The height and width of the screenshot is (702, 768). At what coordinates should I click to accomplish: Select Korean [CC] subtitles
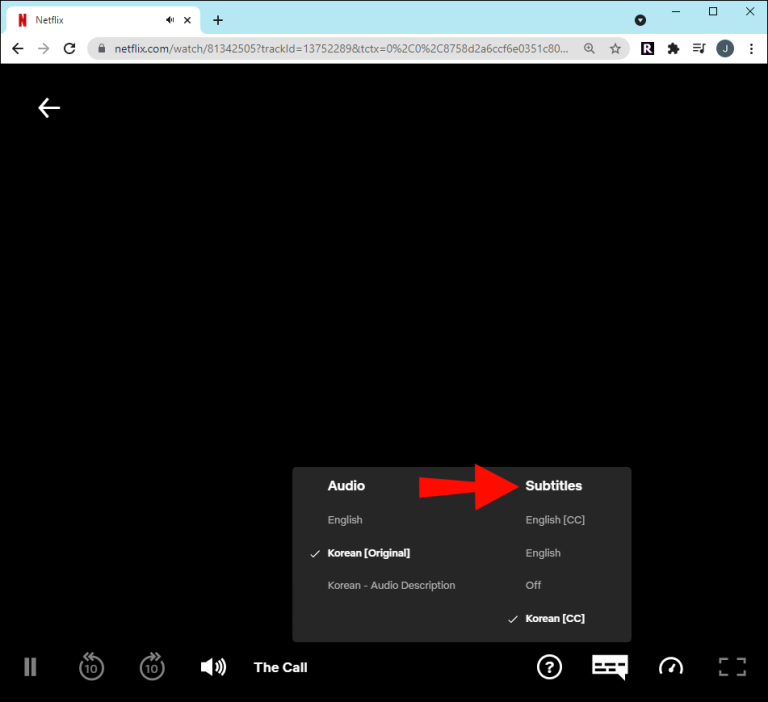click(555, 618)
